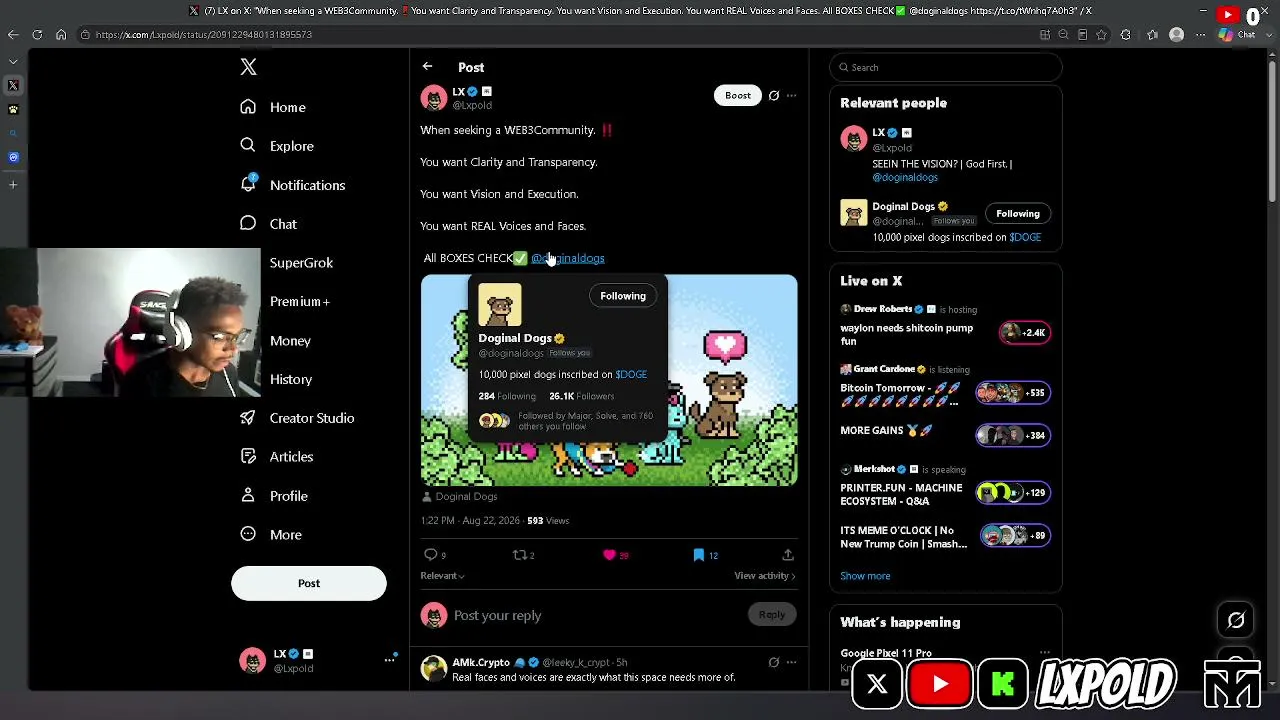Open the 'MORE GAINS' live space
1280x720 pixels.
point(946,434)
